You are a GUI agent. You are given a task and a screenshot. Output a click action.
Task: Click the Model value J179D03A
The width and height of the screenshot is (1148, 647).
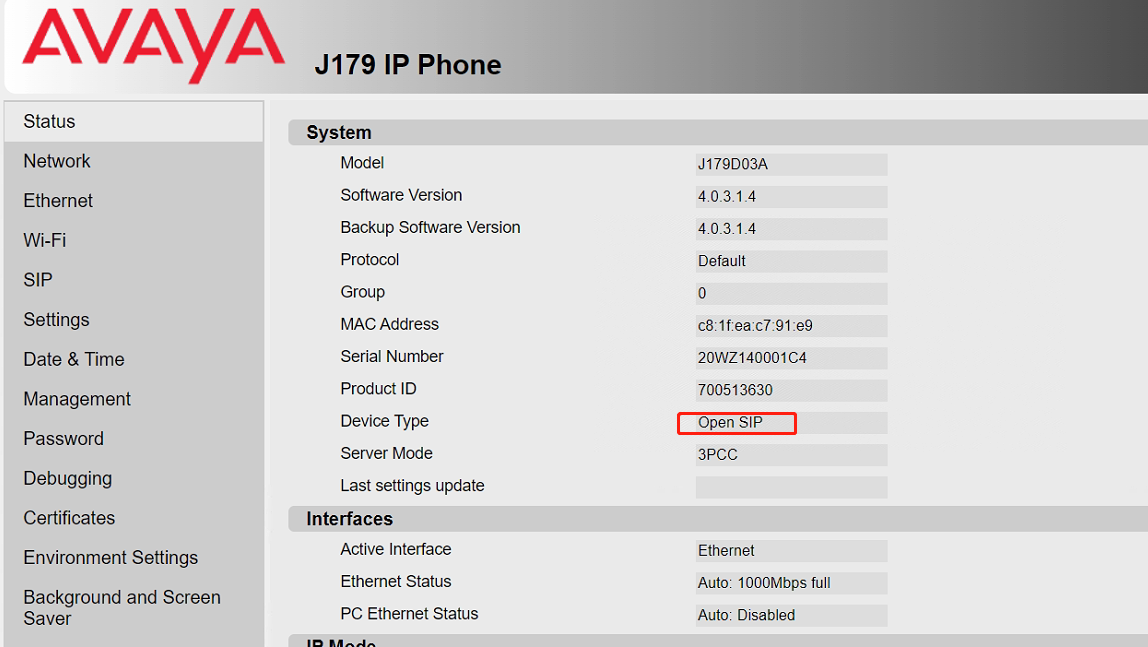click(791, 164)
